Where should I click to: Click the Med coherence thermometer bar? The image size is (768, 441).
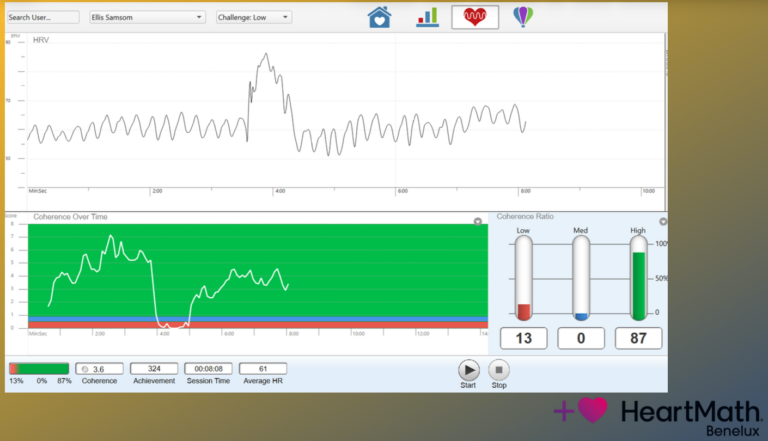click(581, 278)
